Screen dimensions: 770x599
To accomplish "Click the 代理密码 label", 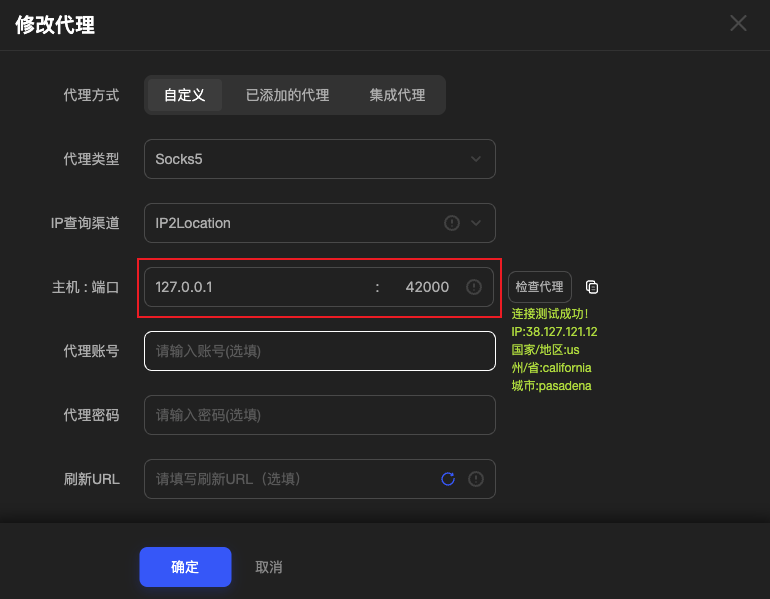I will pyautogui.click(x=91, y=415).
